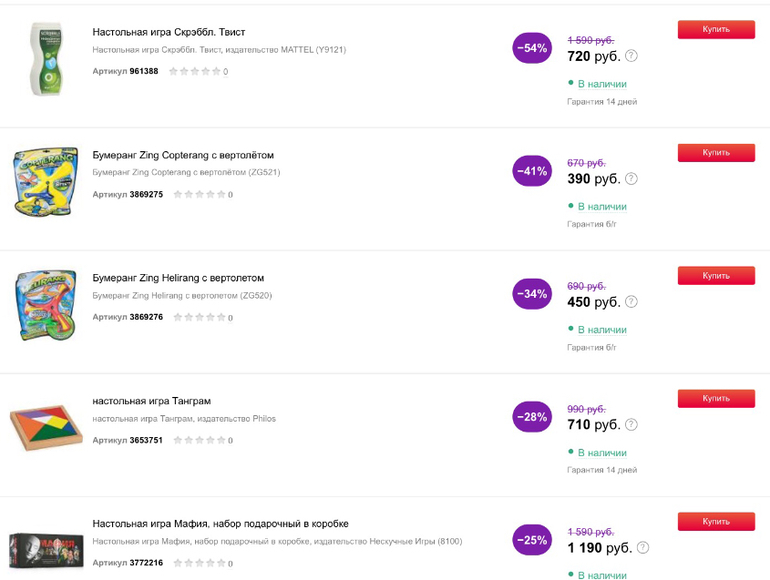This screenshot has width=770, height=580.
Task: Click question mark icon beside 710 руб.
Action: pos(631,425)
